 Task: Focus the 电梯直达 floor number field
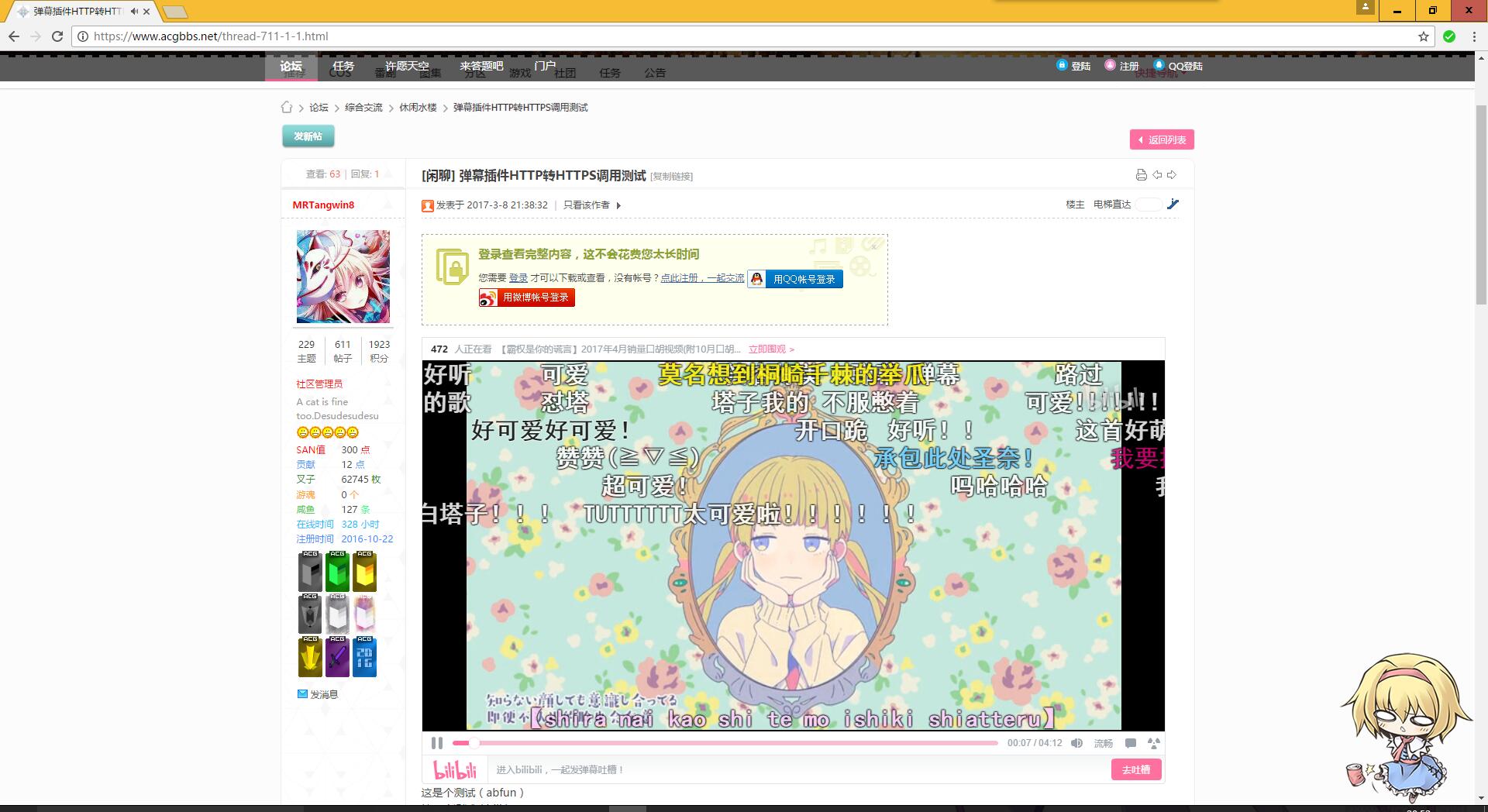1149,205
